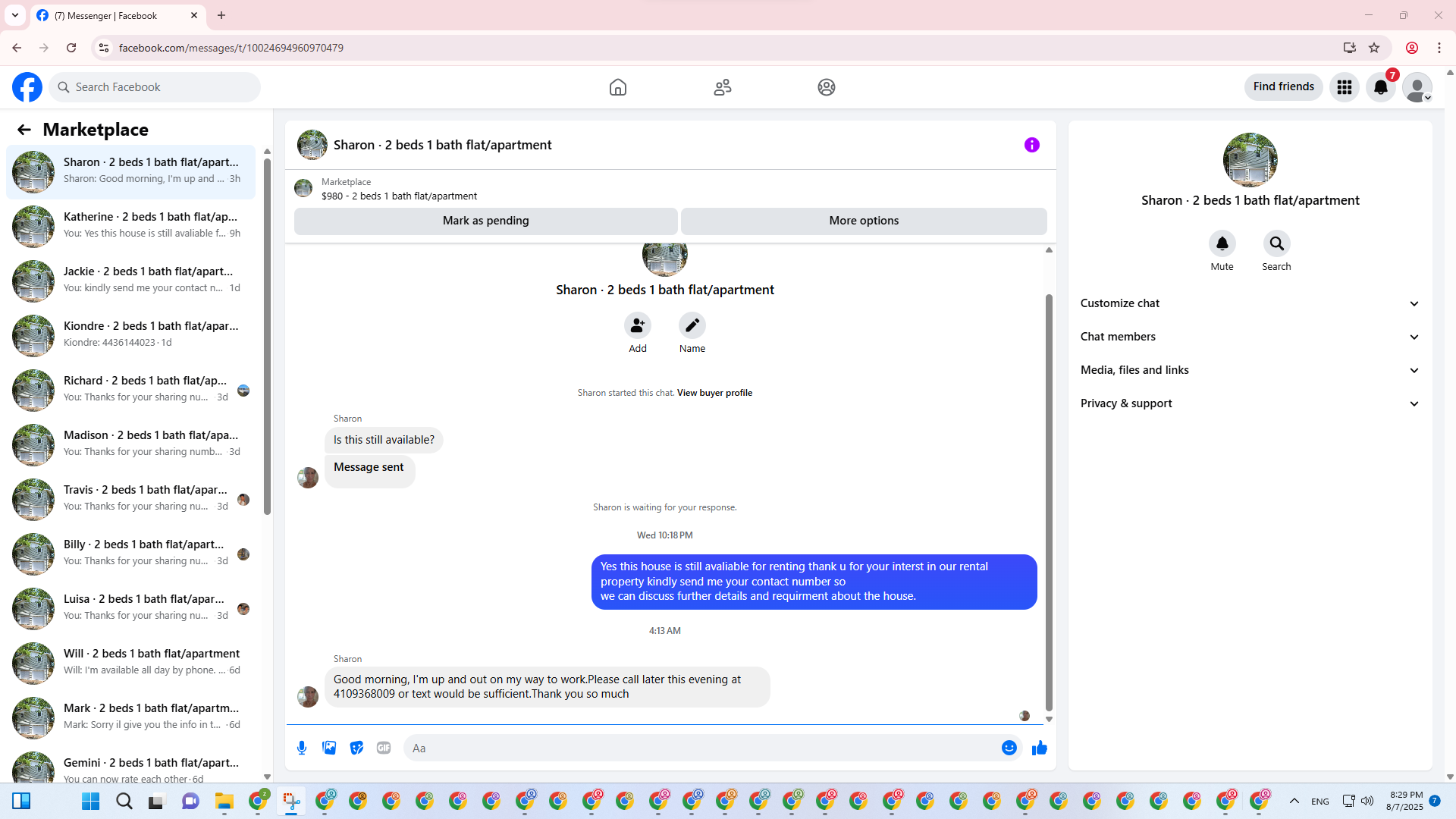Viewport: 1456px width, 819px height.
Task: Go back with the Marketplace arrow
Action: point(24,130)
